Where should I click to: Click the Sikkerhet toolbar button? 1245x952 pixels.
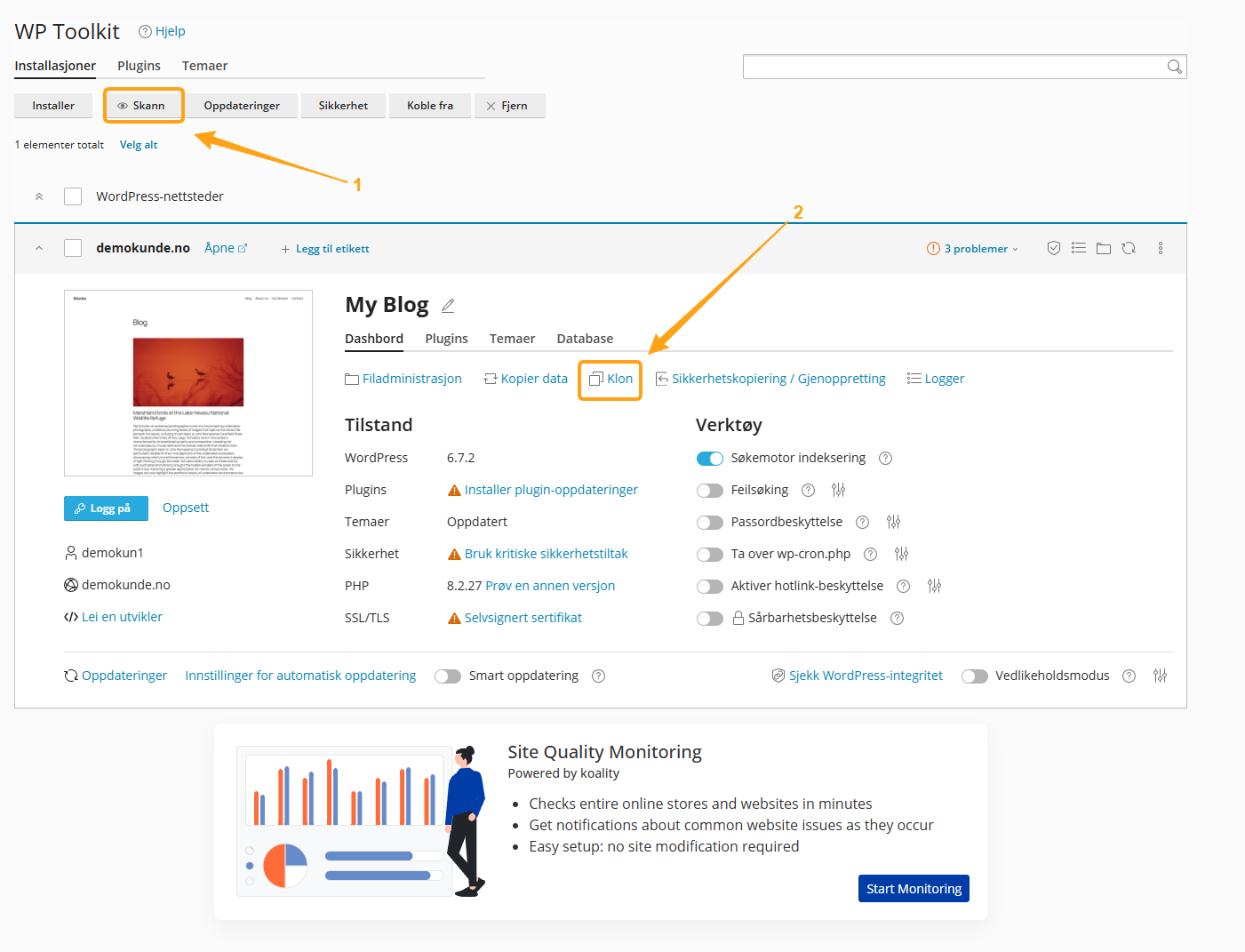tap(343, 106)
